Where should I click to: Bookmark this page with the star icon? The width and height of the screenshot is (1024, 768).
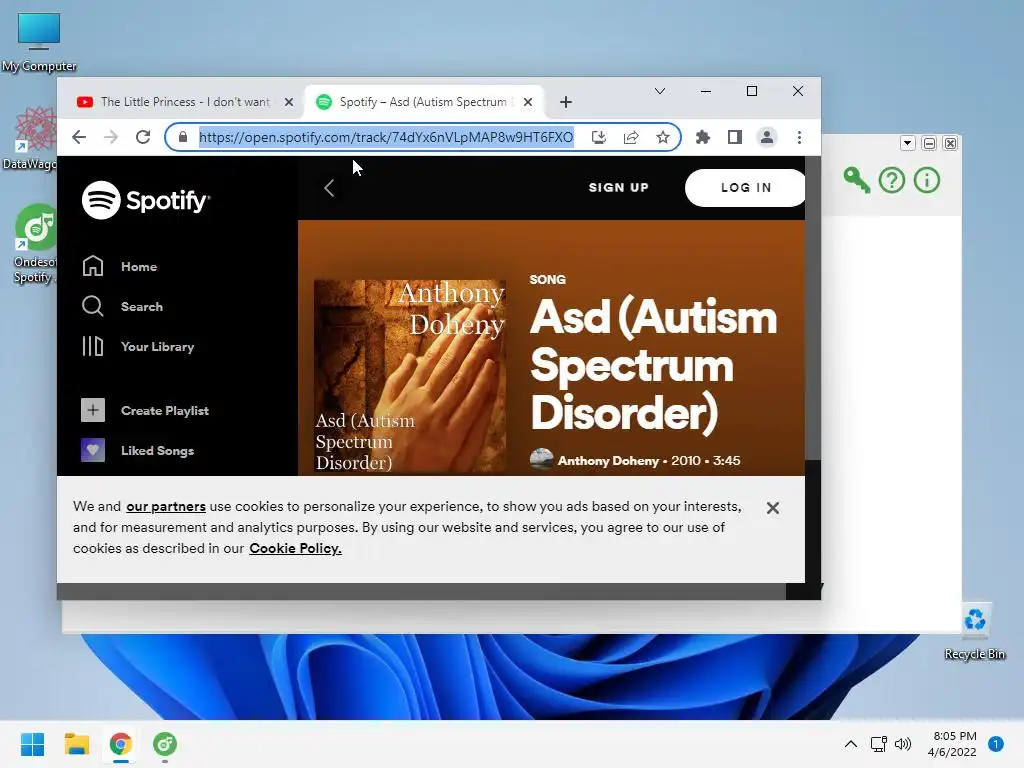click(663, 137)
